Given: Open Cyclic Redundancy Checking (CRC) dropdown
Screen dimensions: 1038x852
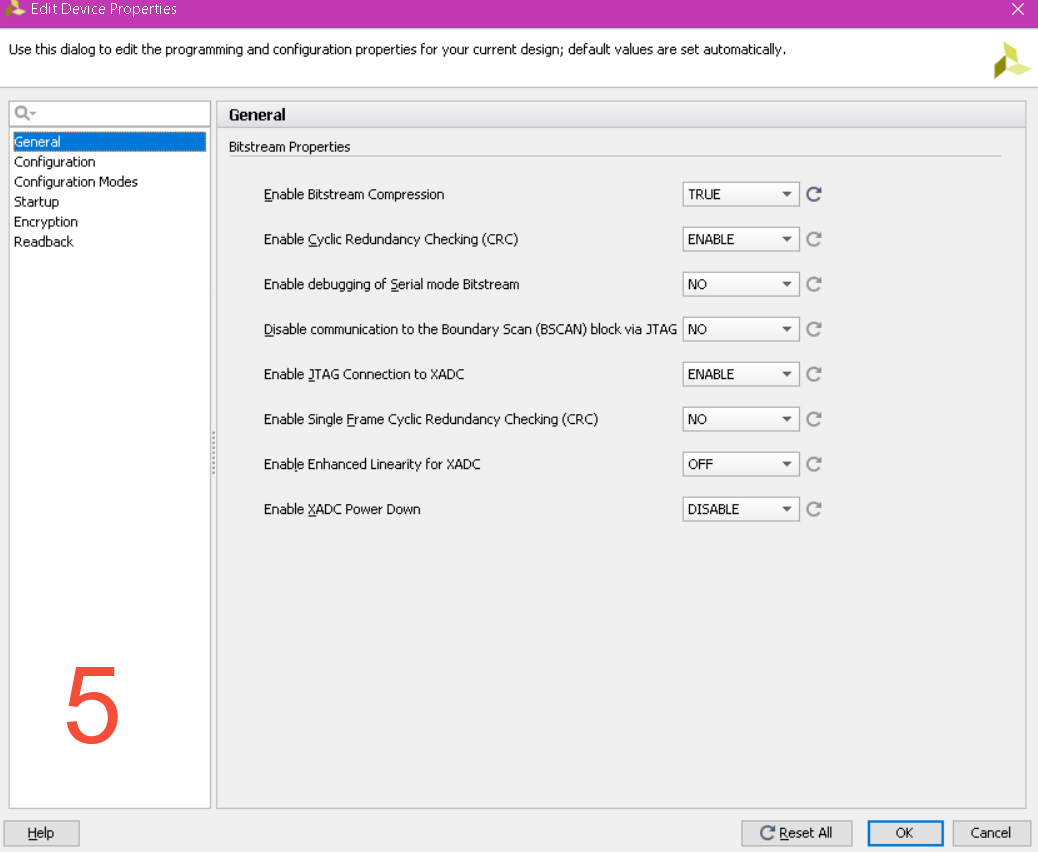Looking at the screenshot, I should tap(741, 239).
